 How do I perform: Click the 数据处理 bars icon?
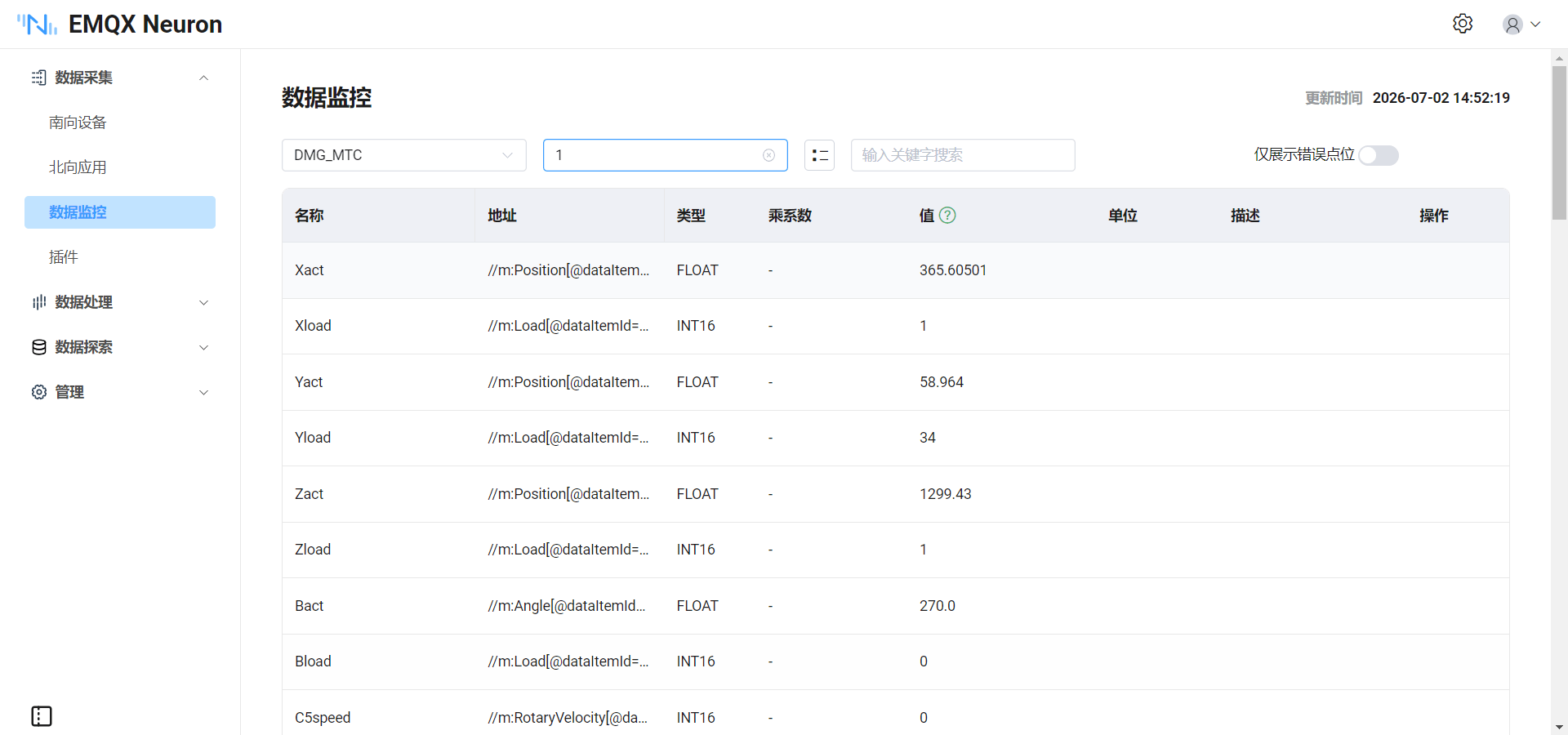pos(39,302)
